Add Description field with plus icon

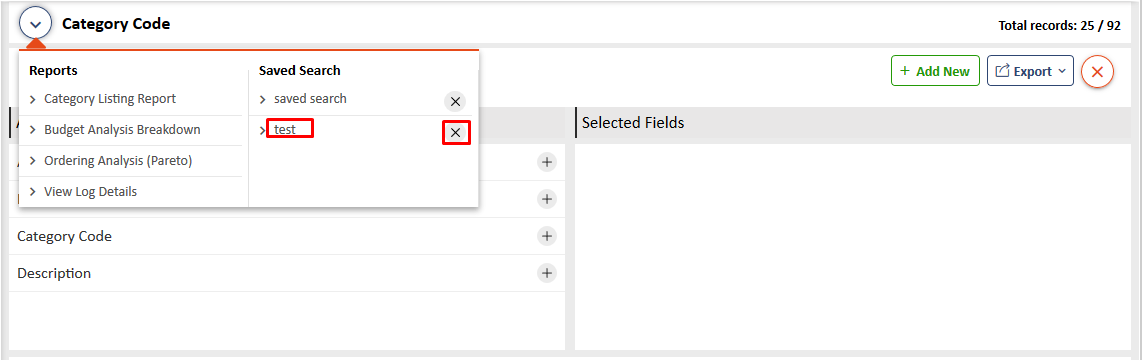point(546,273)
